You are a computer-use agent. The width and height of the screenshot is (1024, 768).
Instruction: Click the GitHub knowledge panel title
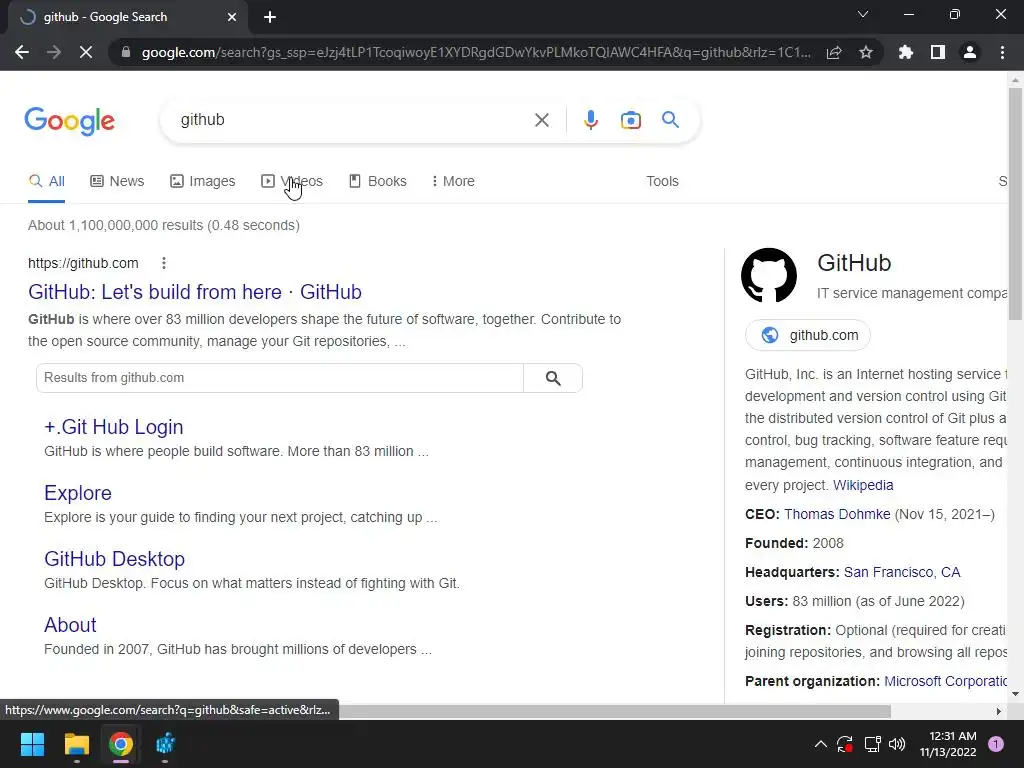tap(854, 263)
